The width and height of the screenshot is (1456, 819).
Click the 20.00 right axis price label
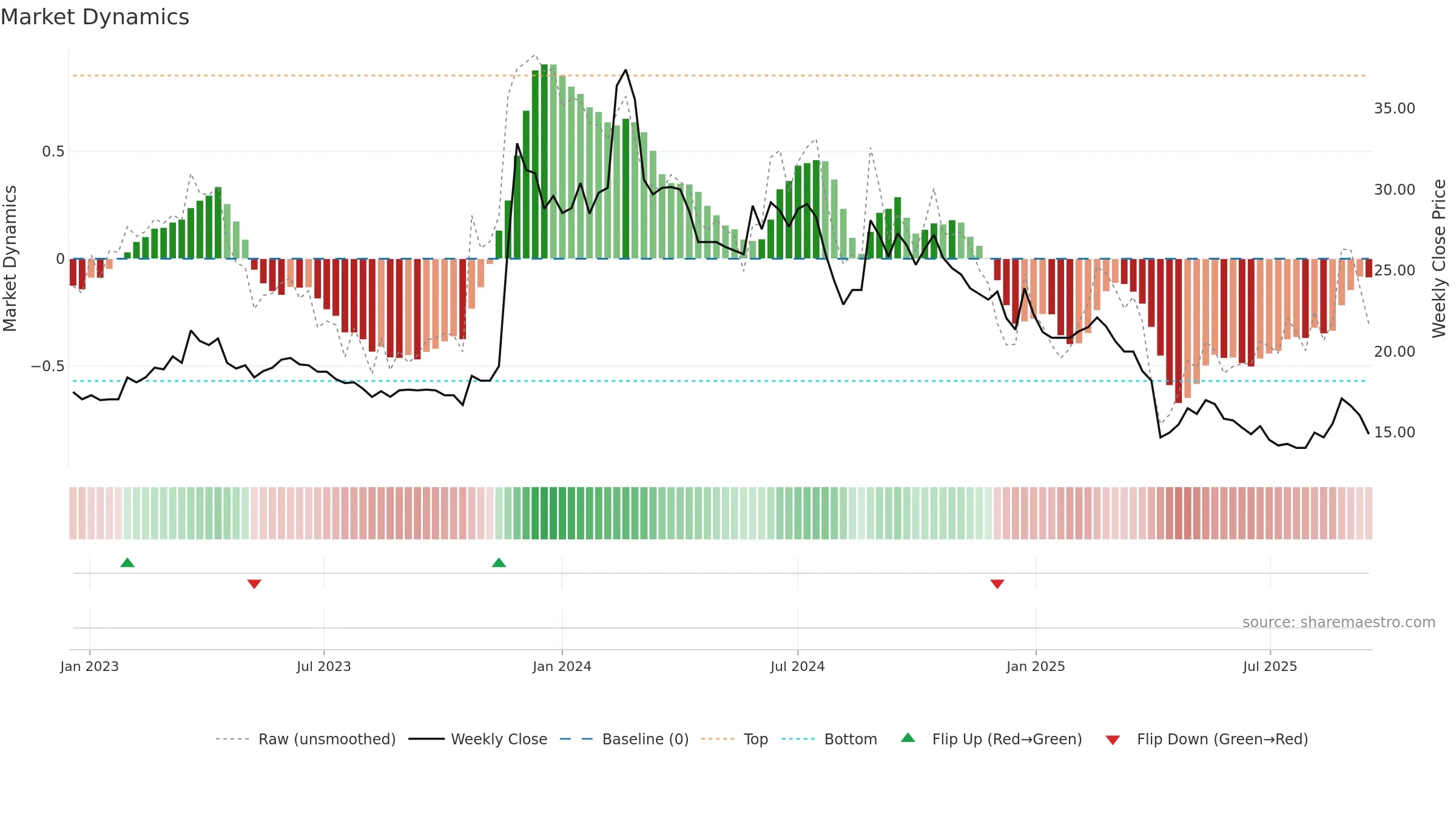(1394, 352)
